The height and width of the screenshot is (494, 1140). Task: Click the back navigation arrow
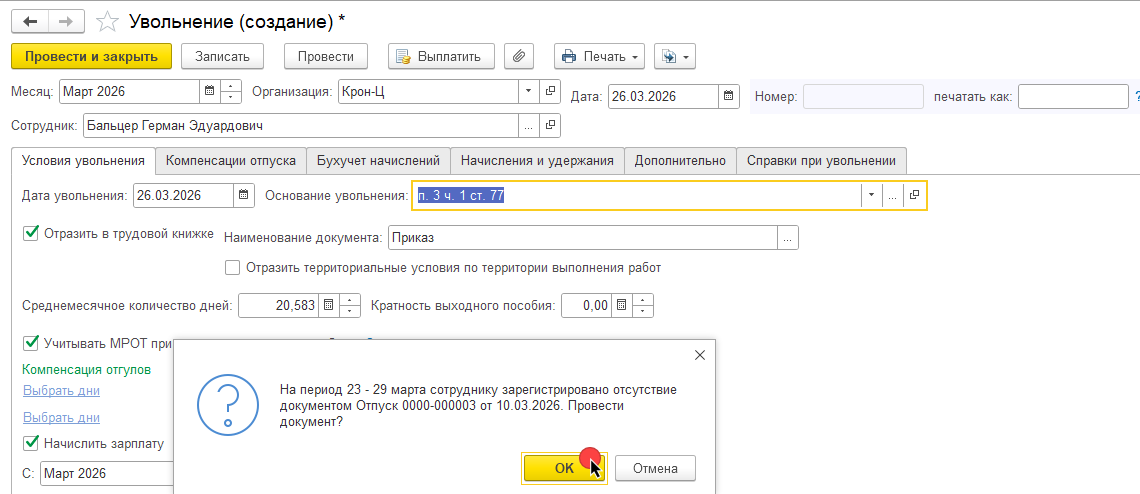[30, 21]
